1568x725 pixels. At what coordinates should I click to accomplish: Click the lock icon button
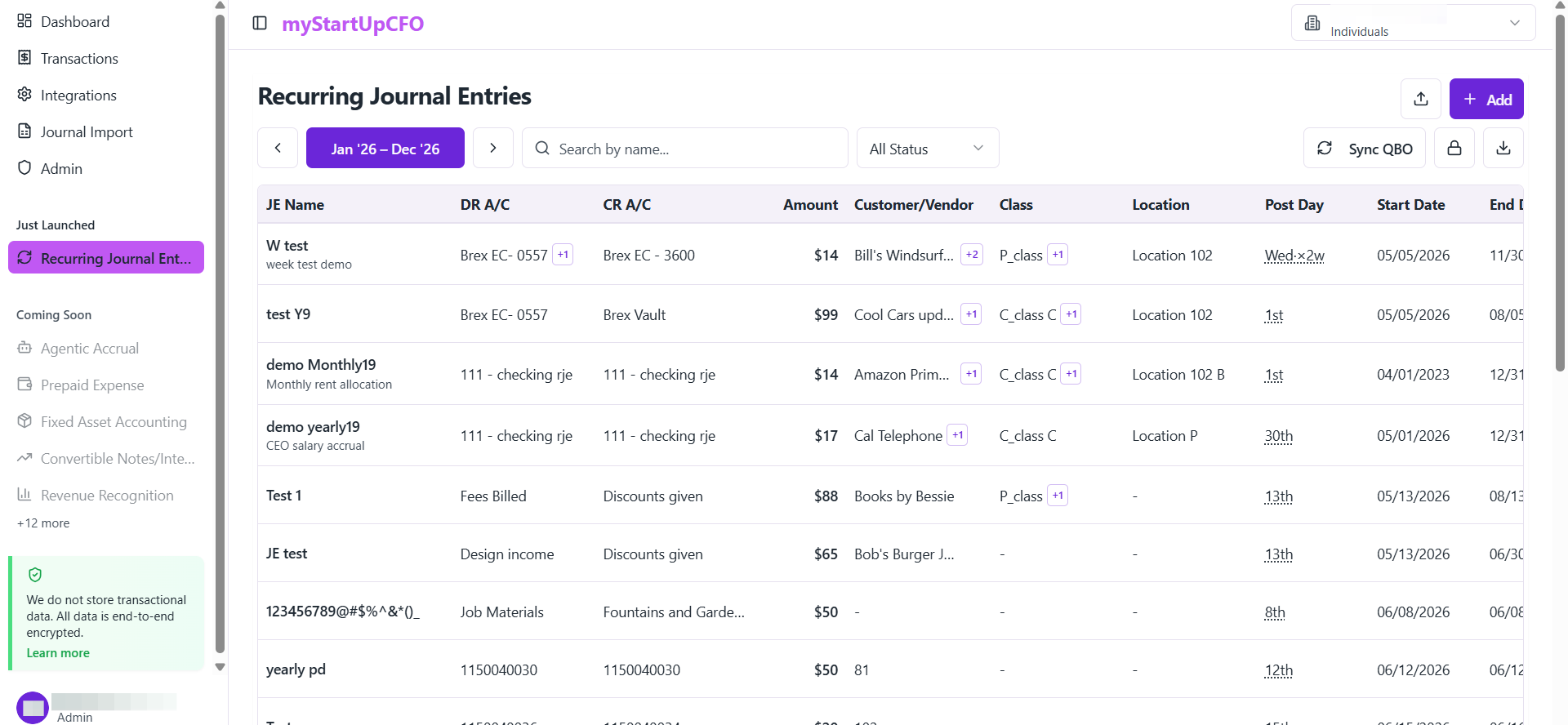1454,148
